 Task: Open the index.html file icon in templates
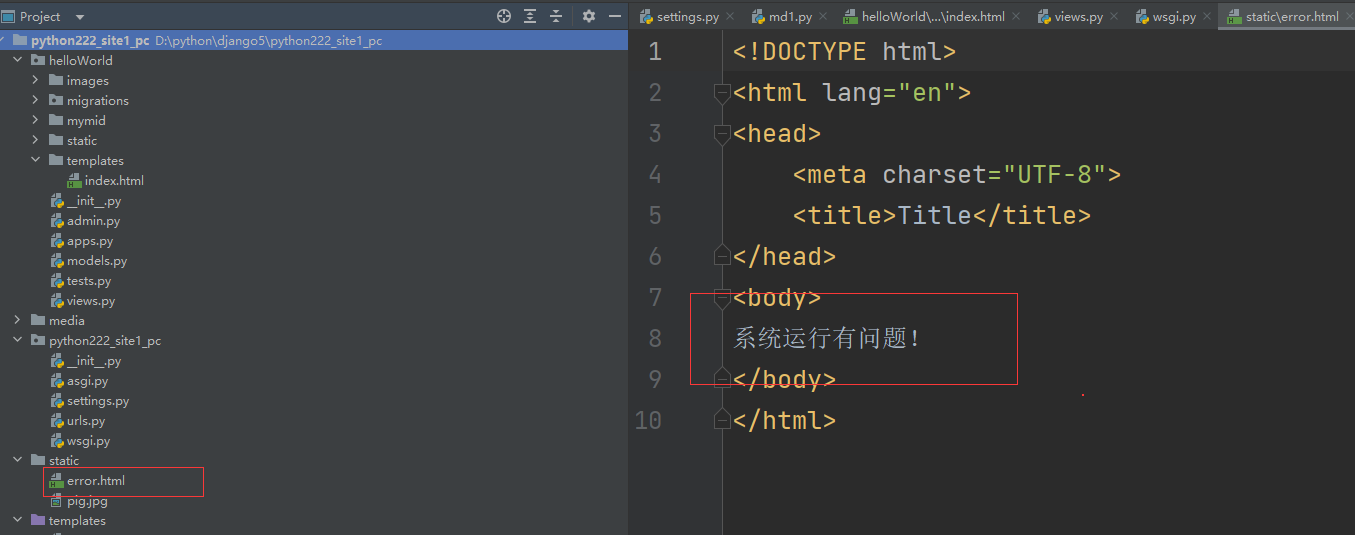[74, 181]
